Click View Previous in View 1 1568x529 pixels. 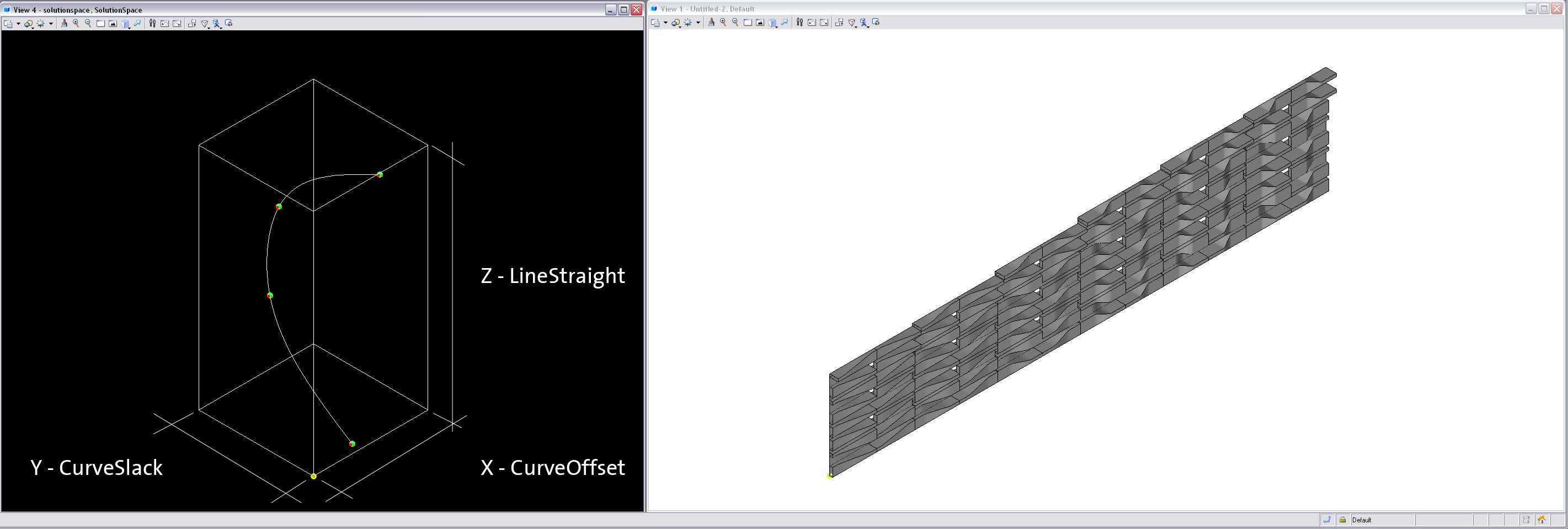click(812, 22)
